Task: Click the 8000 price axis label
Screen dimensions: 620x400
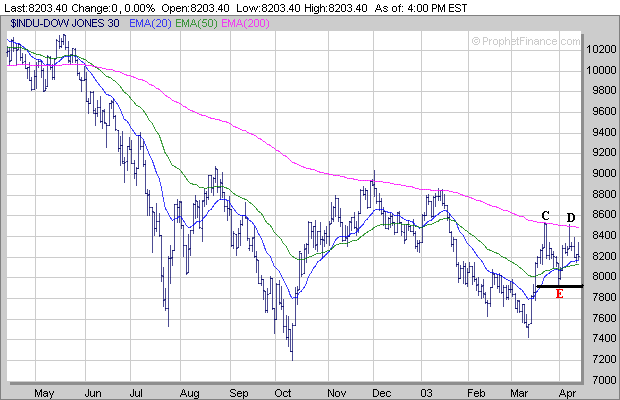Action: [604, 276]
